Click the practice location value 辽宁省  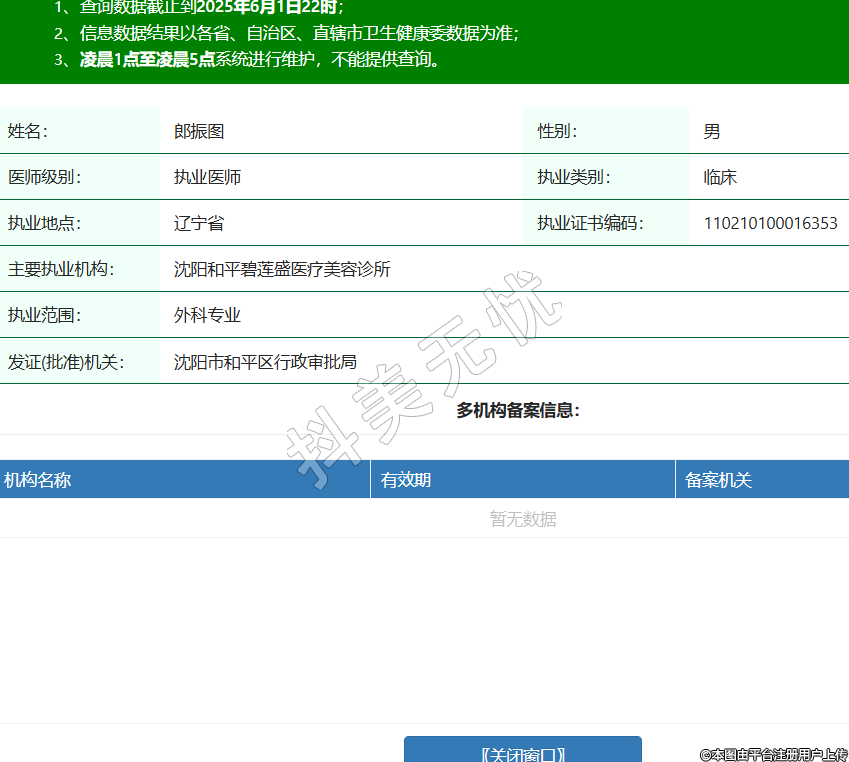(199, 223)
